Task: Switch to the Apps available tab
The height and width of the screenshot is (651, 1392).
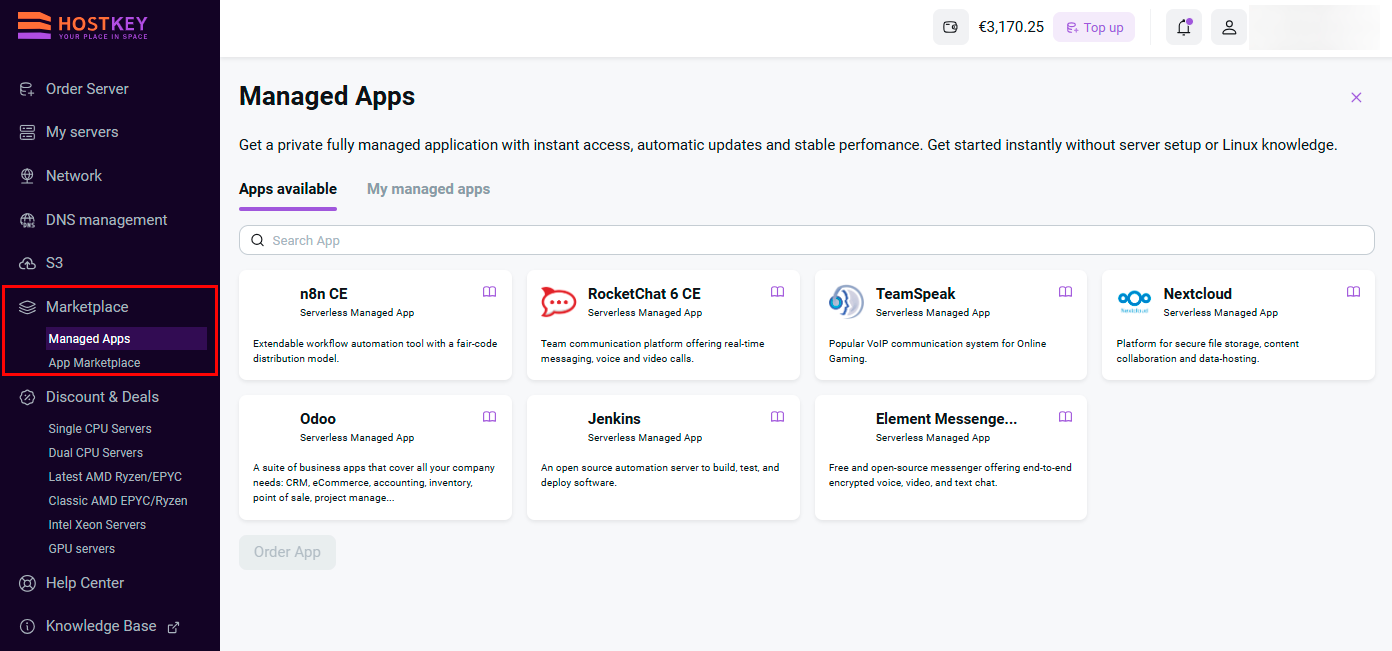Action: [x=288, y=189]
